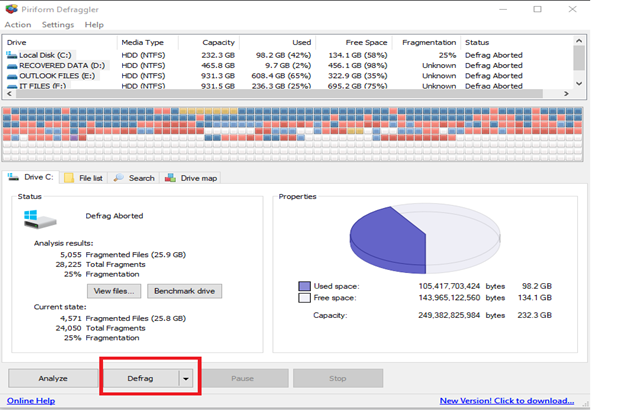This screenshot has height=410, width=623.
Task: Click the 28,225 Total Fragments line
Action: click(100, 265)
